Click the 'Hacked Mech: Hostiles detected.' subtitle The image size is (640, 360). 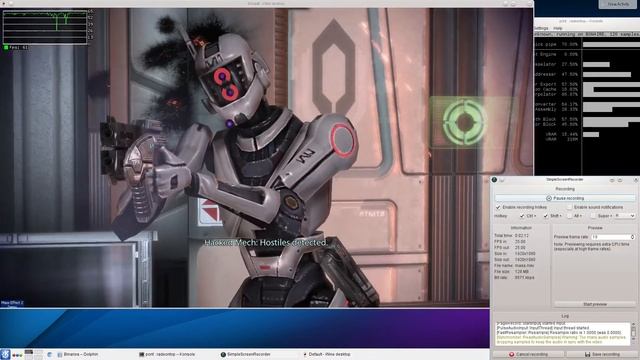(x=266, y=242)
